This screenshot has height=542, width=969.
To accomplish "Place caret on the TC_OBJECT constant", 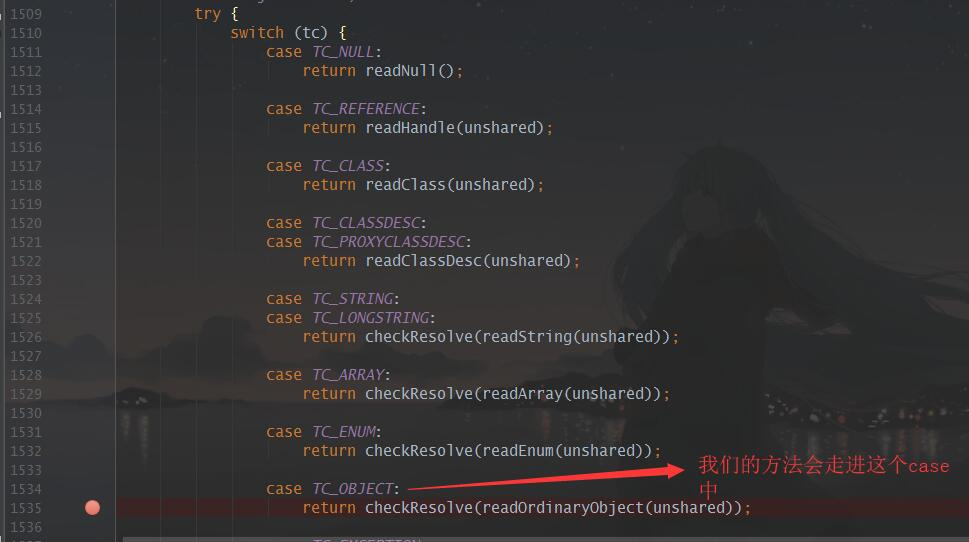I will [353, 489].
